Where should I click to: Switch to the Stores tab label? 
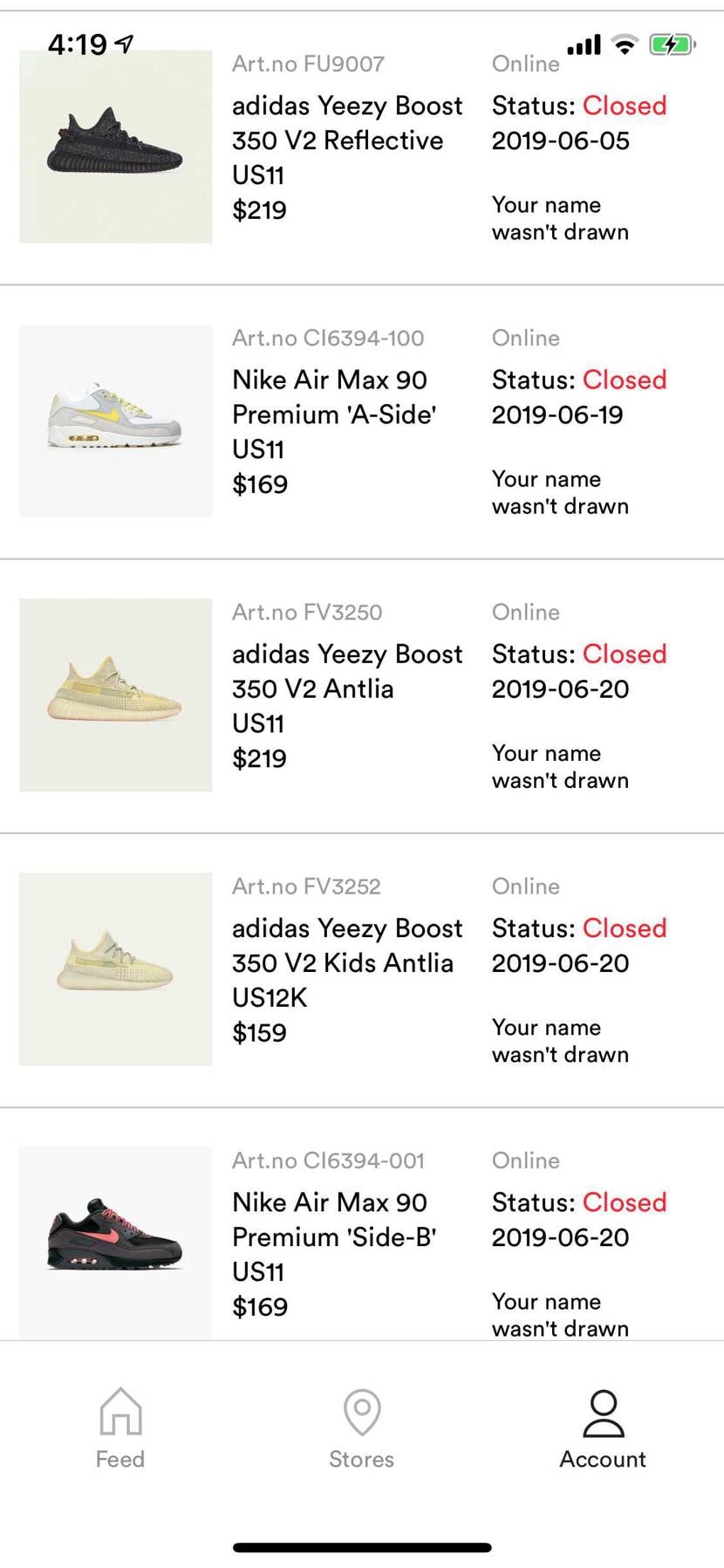362,1459
